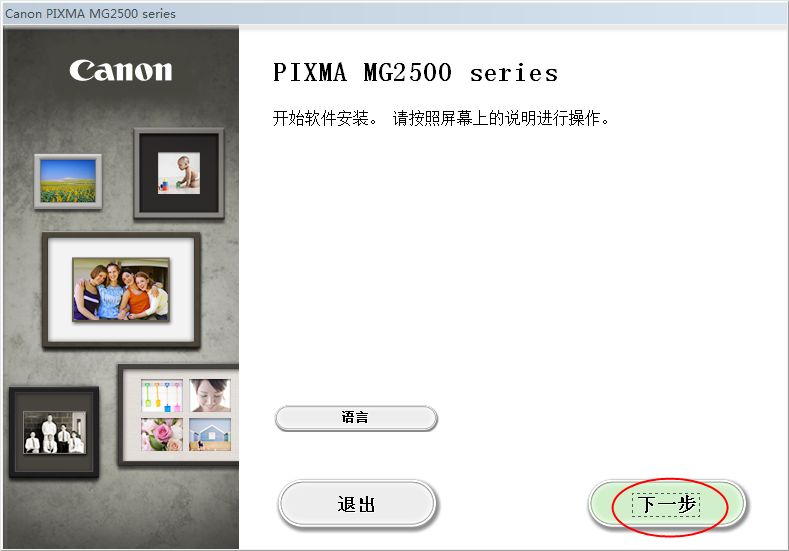Click the black mat around the baby photo

coord(148,174)
